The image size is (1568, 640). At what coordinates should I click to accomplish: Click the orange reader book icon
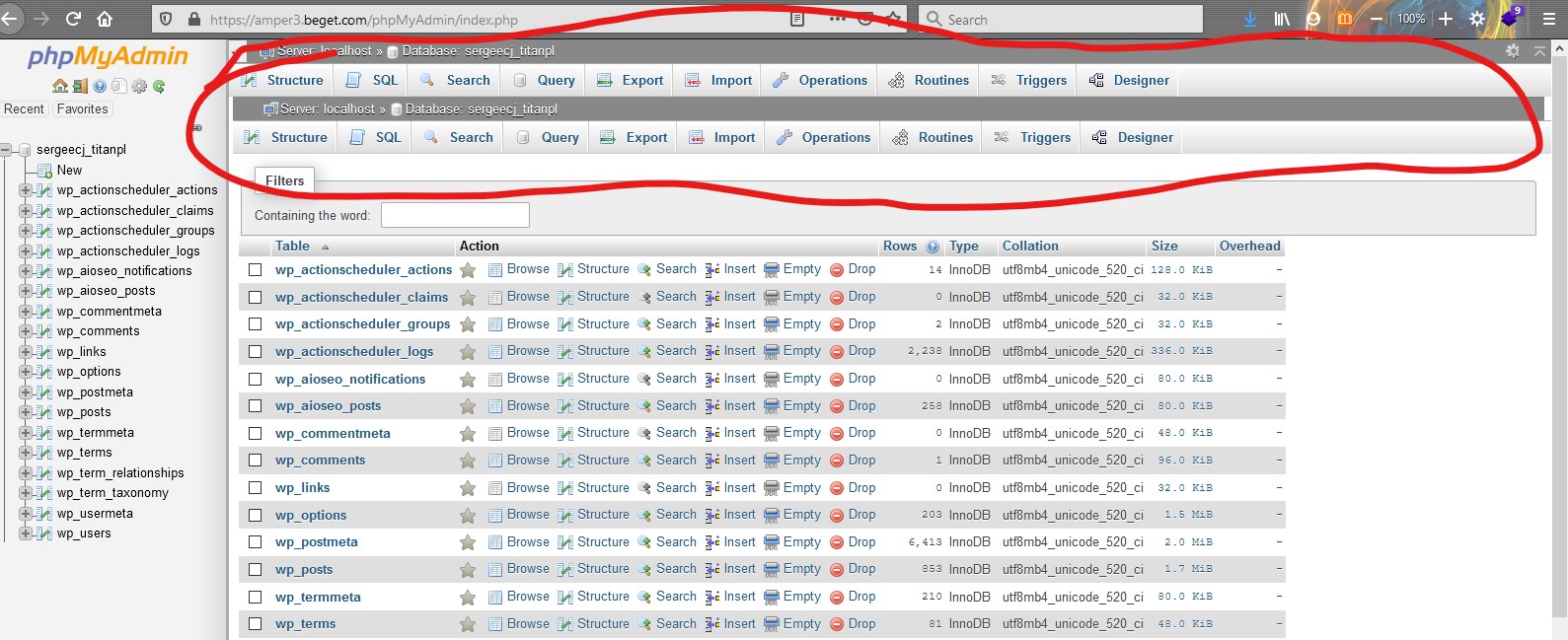click(1345, 19)
